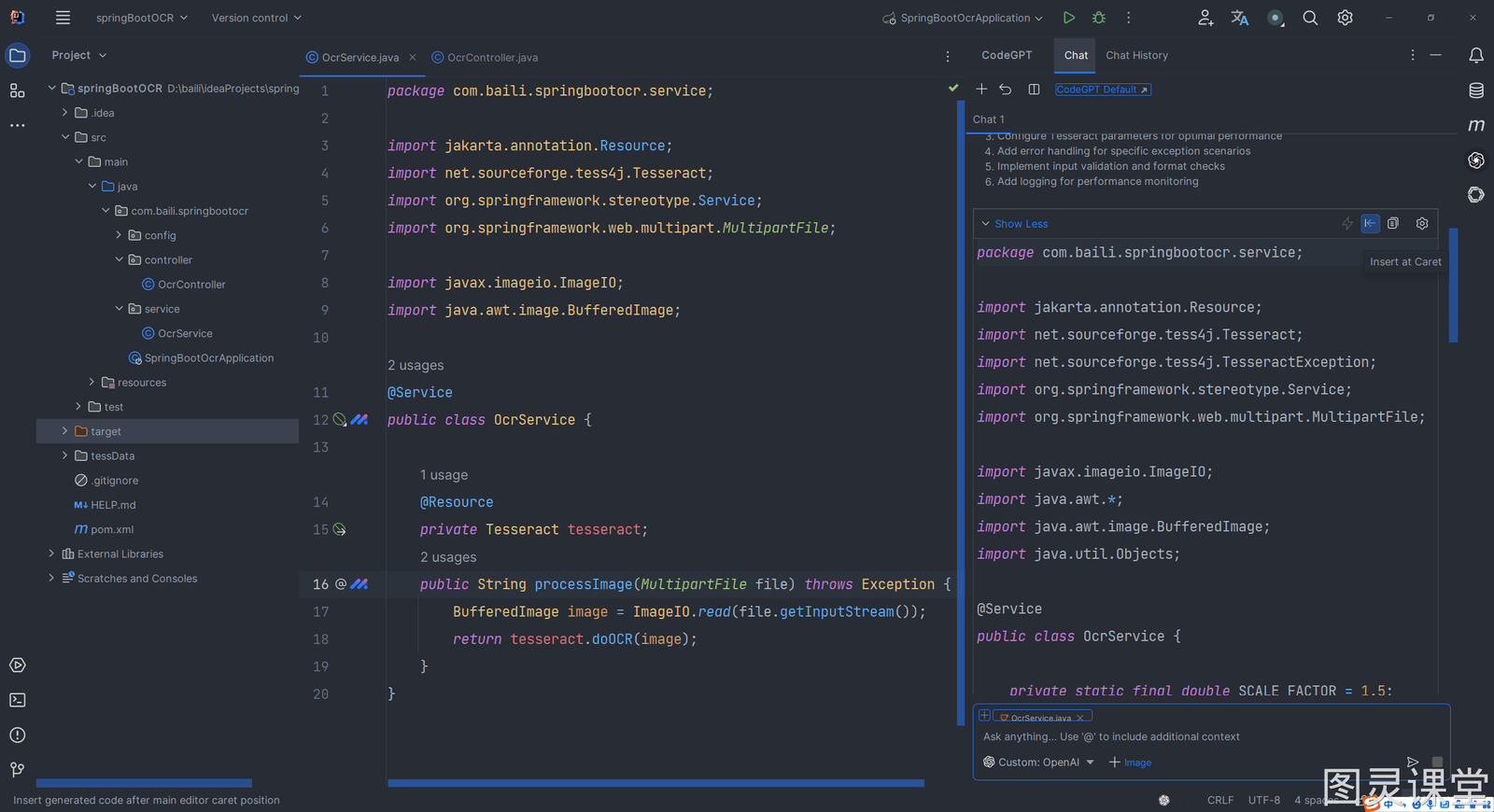Open IDE settings gear in title bar
1494x812 pixels.
pos(1345,18)
